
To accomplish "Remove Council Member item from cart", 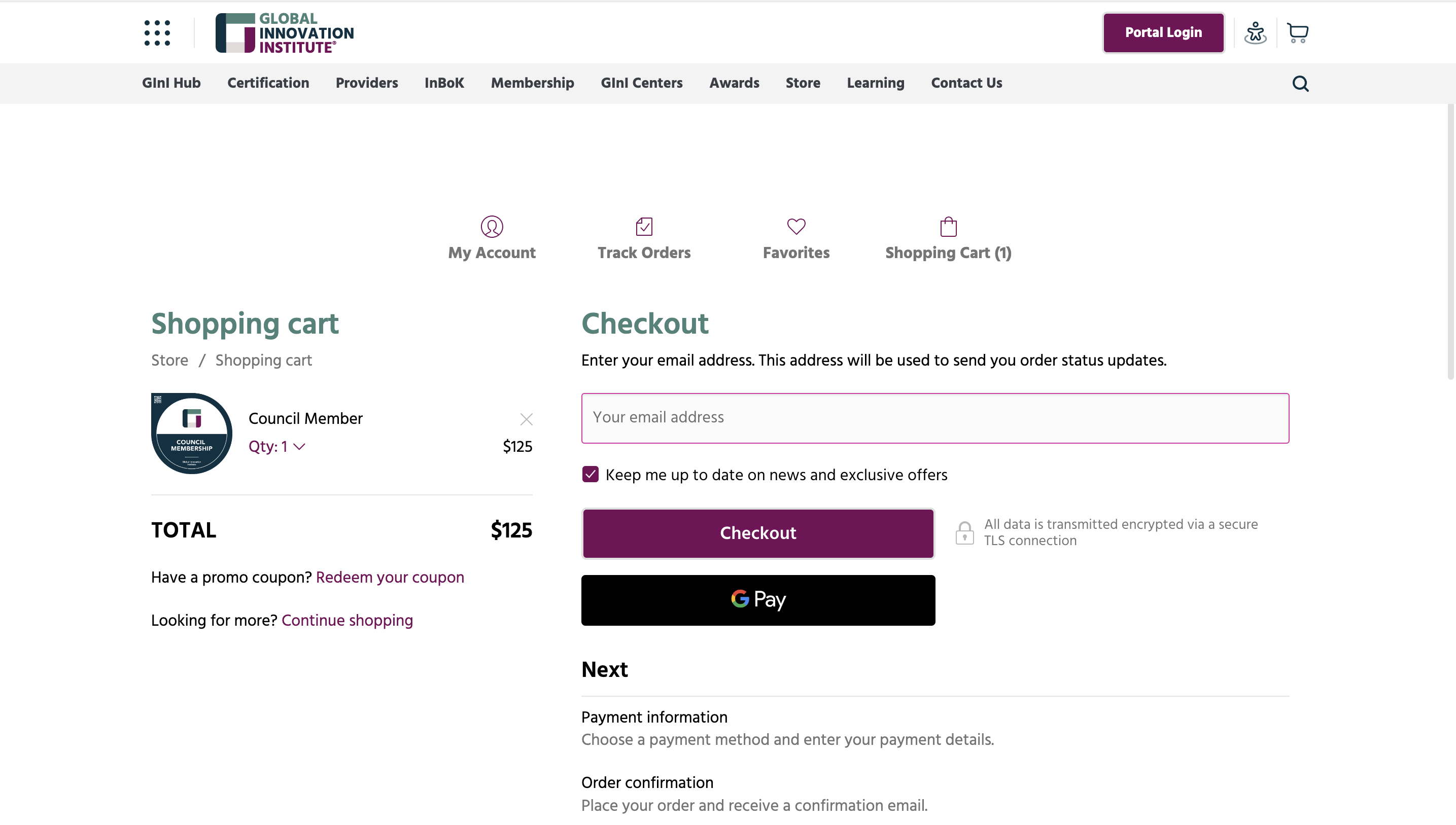I will [x=526, y=419].
